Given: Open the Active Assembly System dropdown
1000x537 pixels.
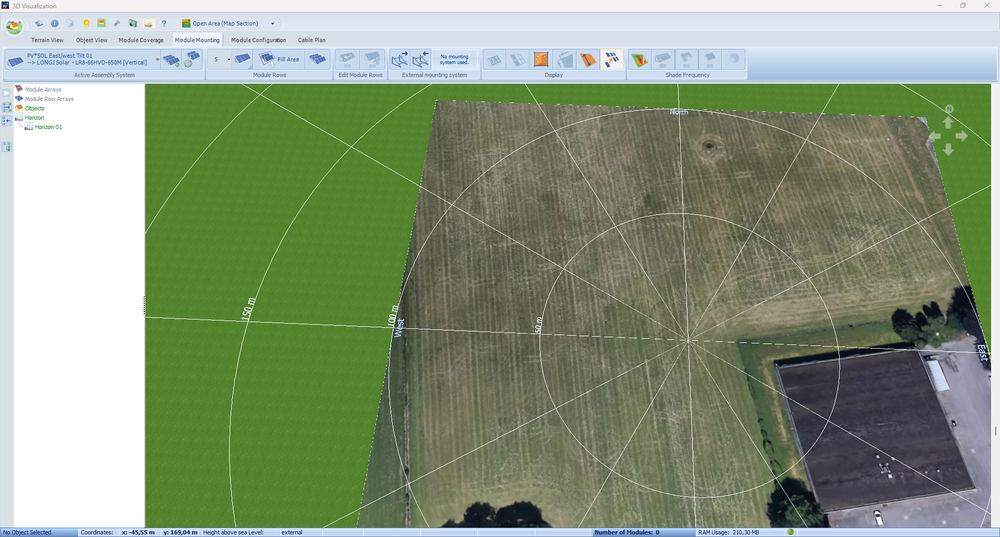Looking at the screenshot, I should point(157,59).
